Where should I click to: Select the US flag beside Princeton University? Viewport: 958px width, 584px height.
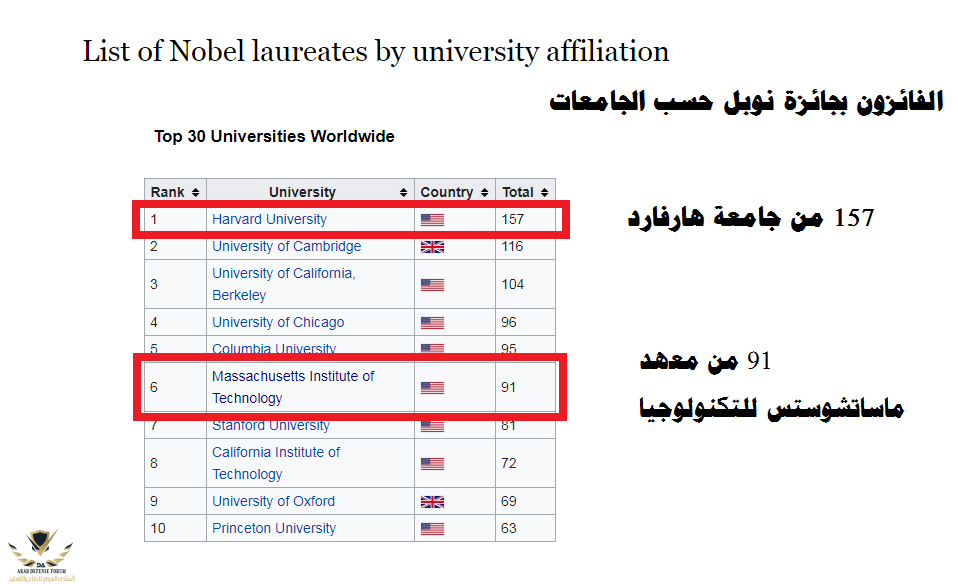coord(433,528)
